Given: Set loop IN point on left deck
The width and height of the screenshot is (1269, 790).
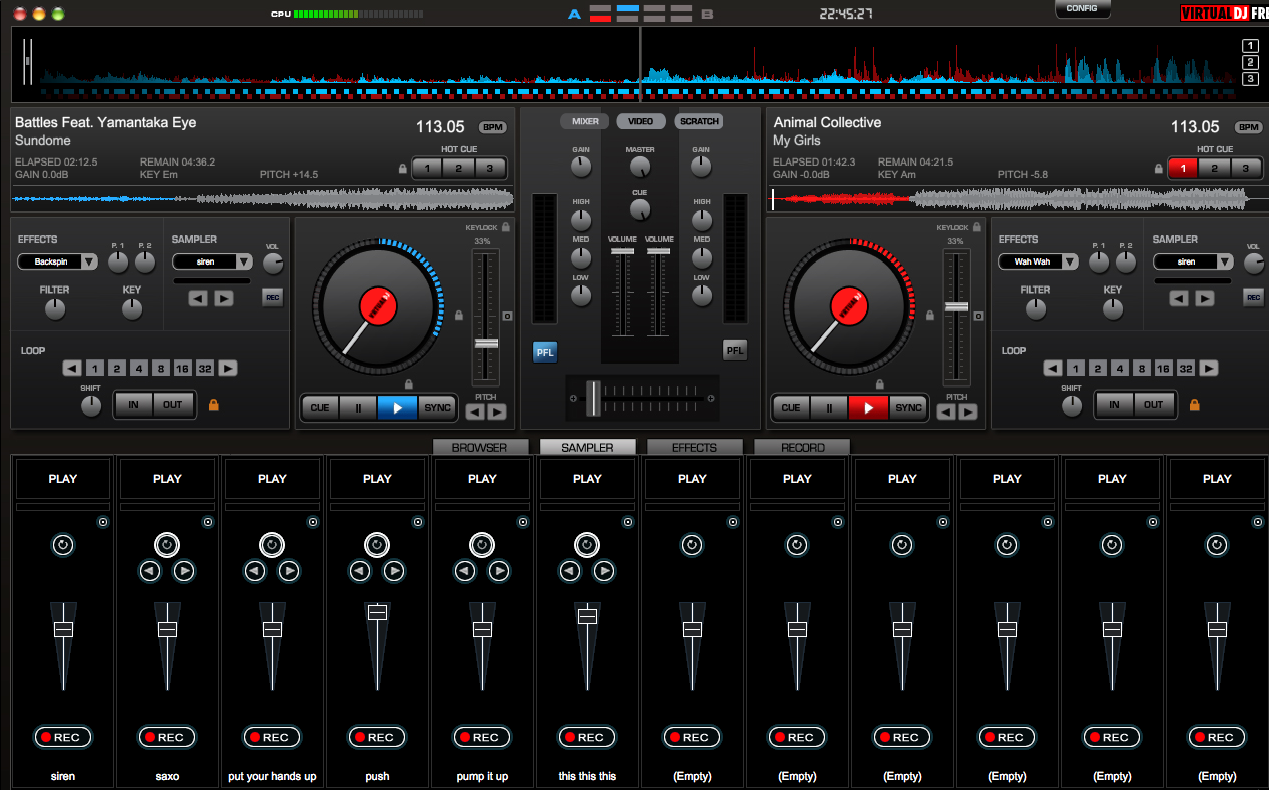Looking at the screenshot, I should (133, 405).
